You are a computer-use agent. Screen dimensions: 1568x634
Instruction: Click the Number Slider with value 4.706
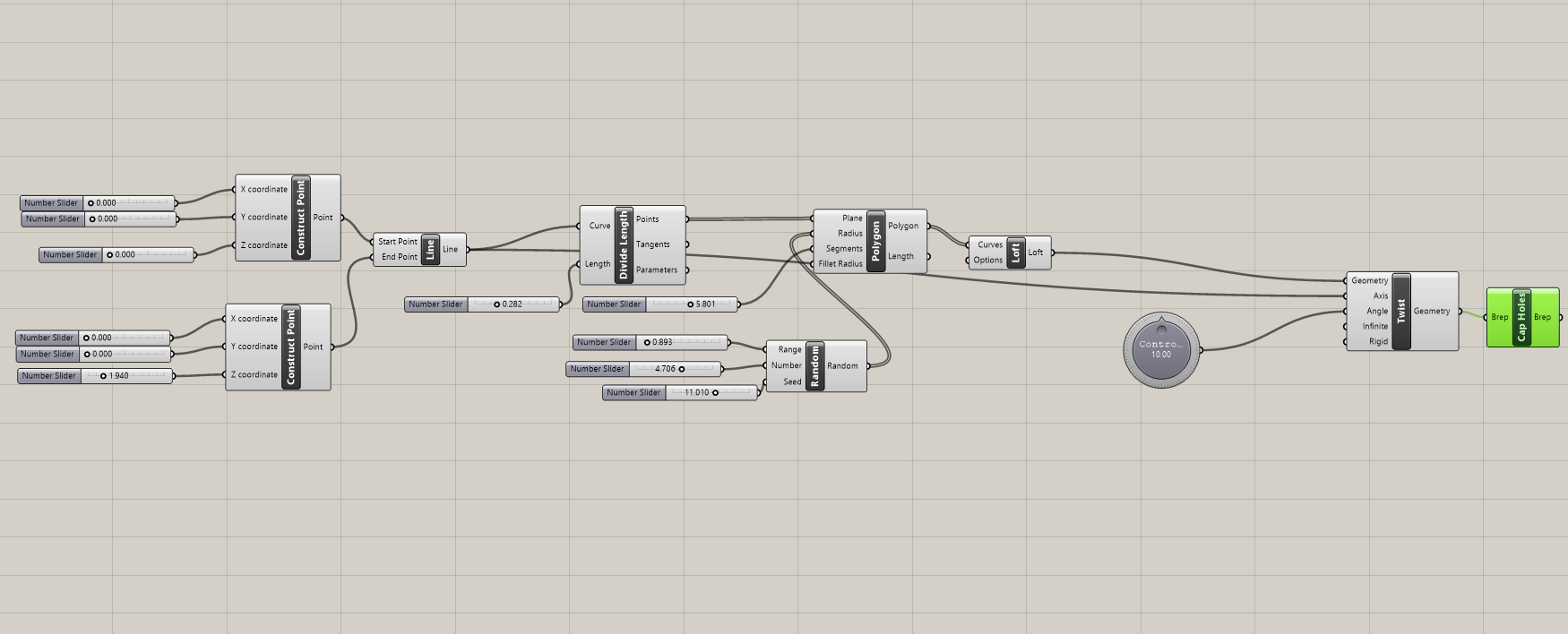(x=644, y=369)
